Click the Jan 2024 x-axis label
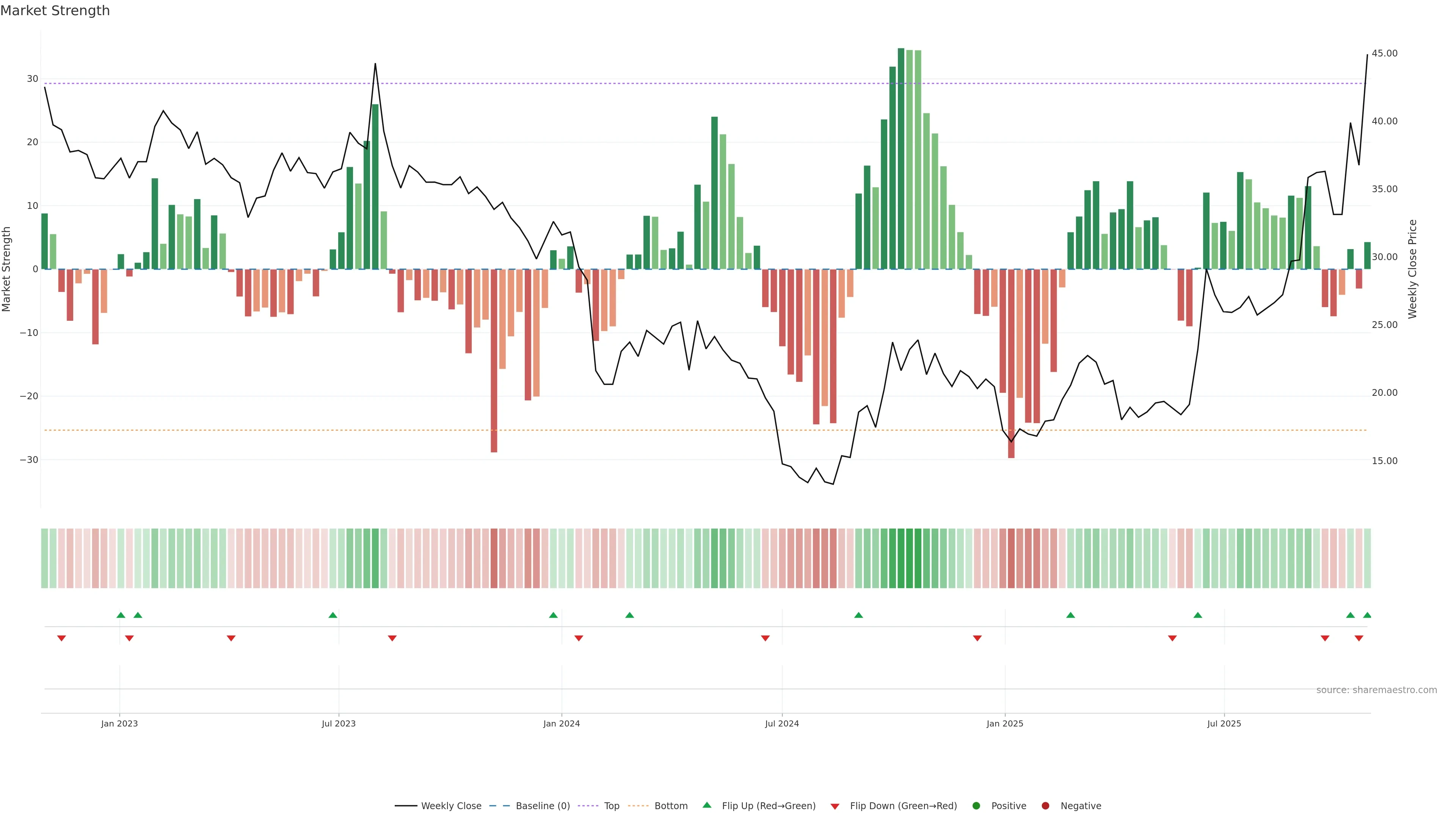 561,723
